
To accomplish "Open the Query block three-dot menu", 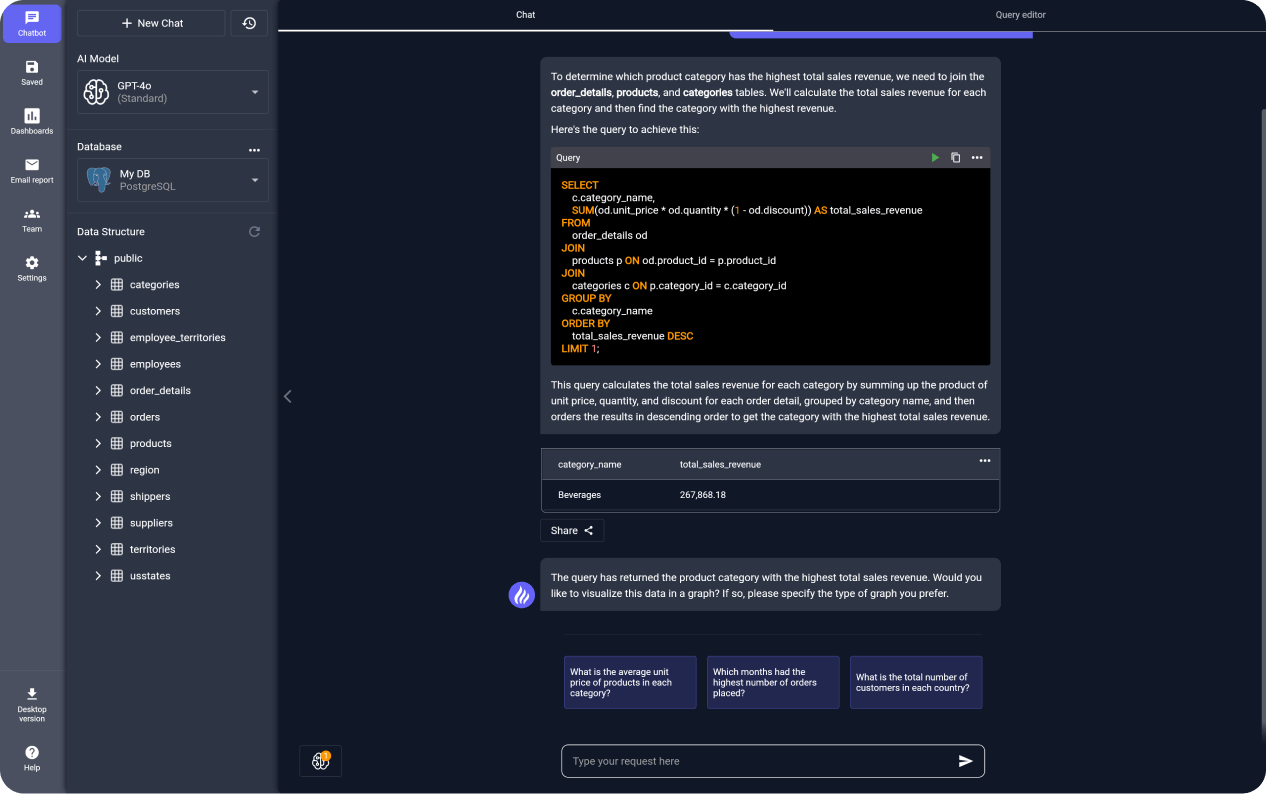I will tap(977, 158).
